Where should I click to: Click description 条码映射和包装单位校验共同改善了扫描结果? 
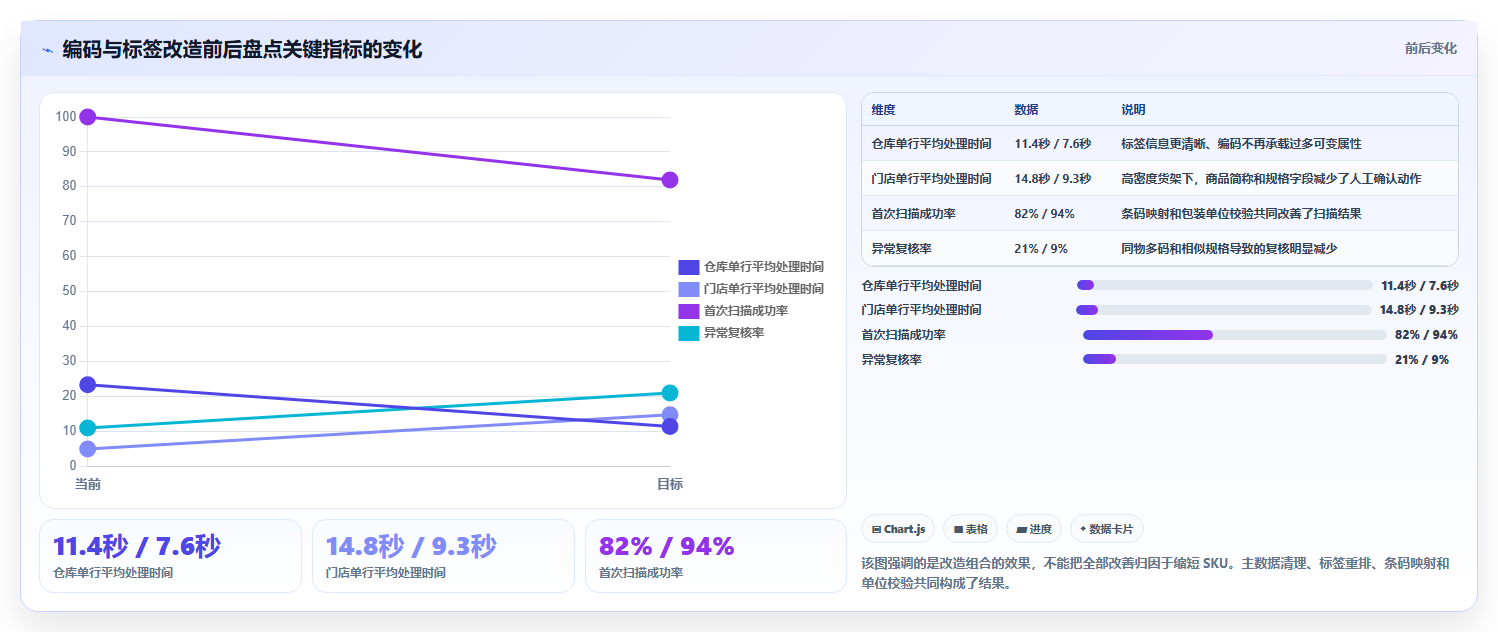[1242, 214]
